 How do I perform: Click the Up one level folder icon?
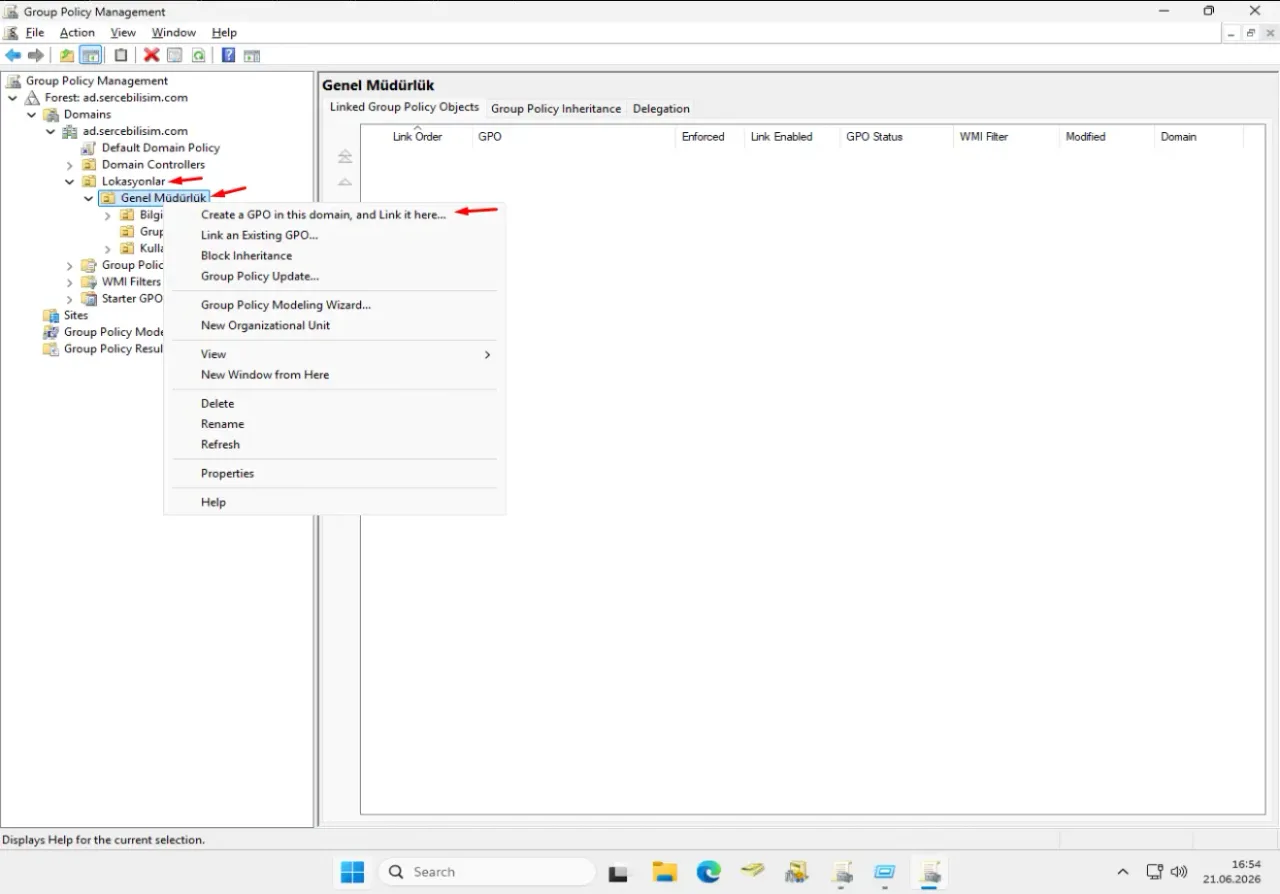pos(66,56)
